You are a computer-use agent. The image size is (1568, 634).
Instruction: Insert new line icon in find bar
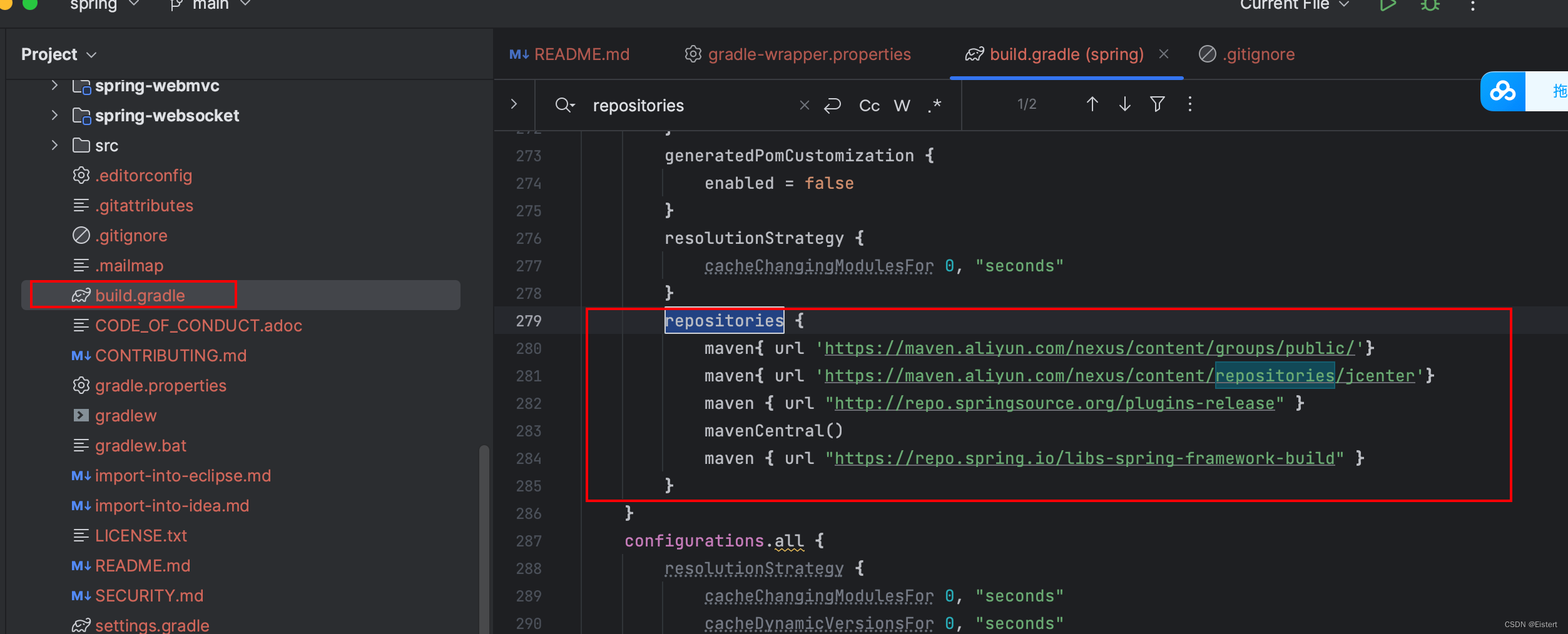[x=832, y=105]
